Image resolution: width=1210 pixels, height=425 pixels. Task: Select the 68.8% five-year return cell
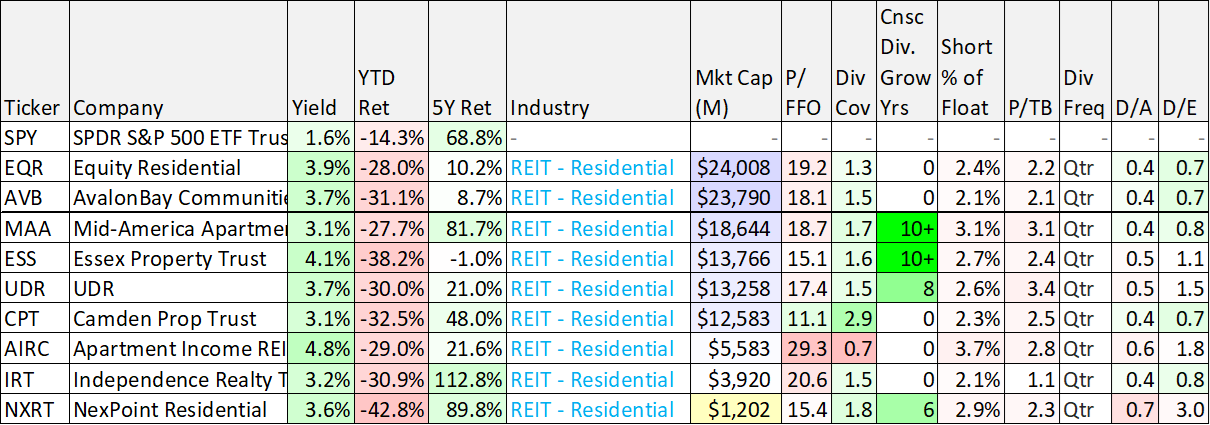468,137
